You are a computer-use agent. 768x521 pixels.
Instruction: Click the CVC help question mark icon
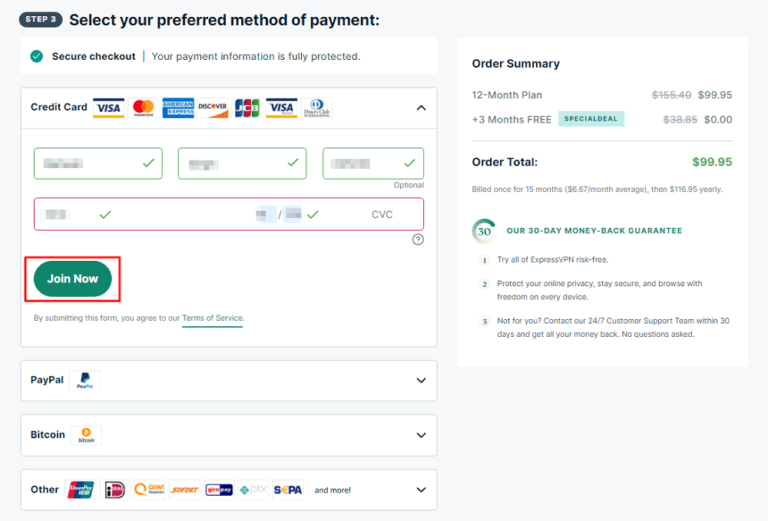(418, 239)
